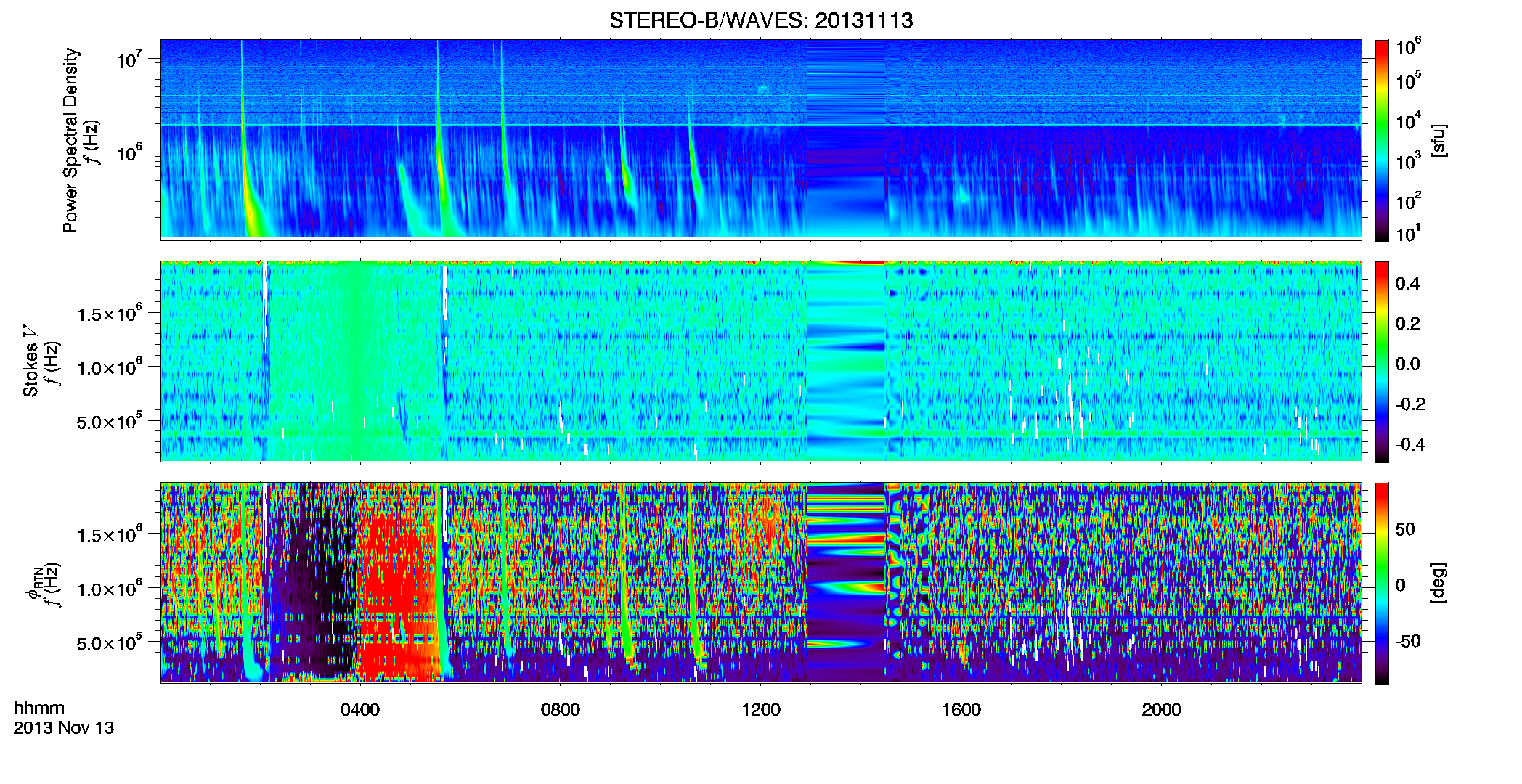Viewport: 1522px width, 784px height.
Task: Click the 2013 Nov 13 date label
Action: 64,727
